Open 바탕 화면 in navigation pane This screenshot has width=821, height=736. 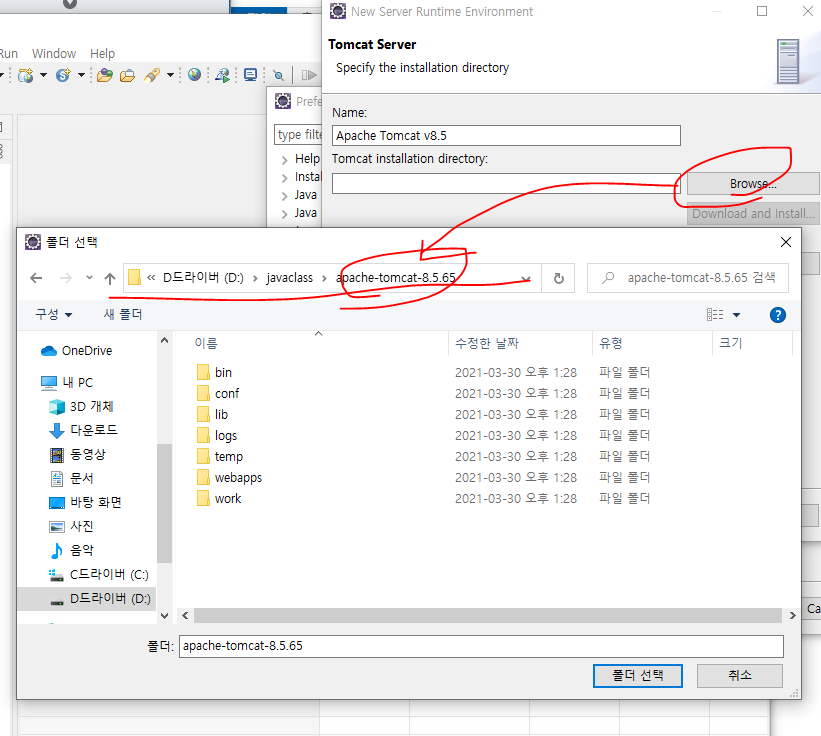pos(85,503)
